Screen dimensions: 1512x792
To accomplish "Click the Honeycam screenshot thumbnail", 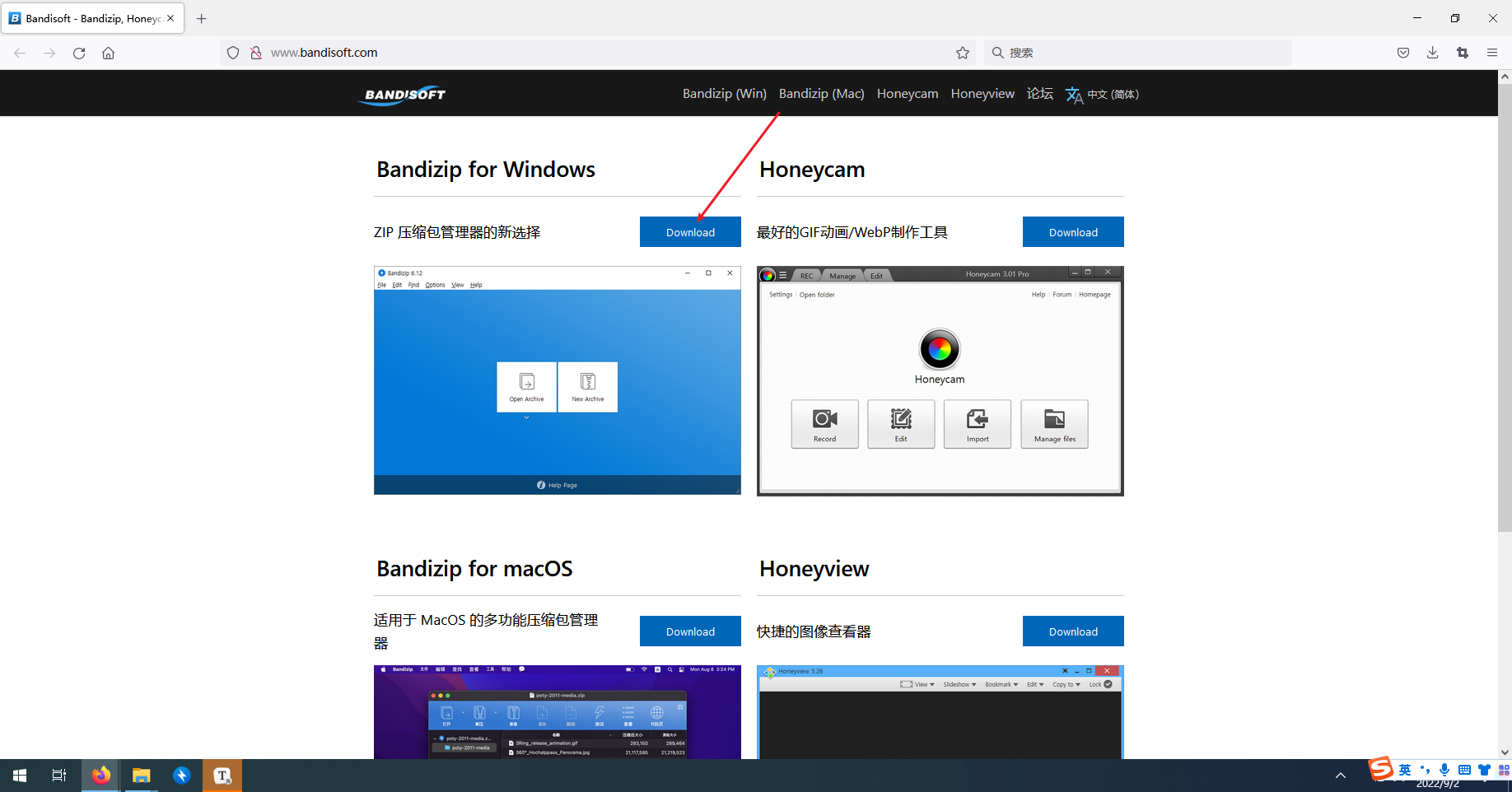I will tap(940, 380).
